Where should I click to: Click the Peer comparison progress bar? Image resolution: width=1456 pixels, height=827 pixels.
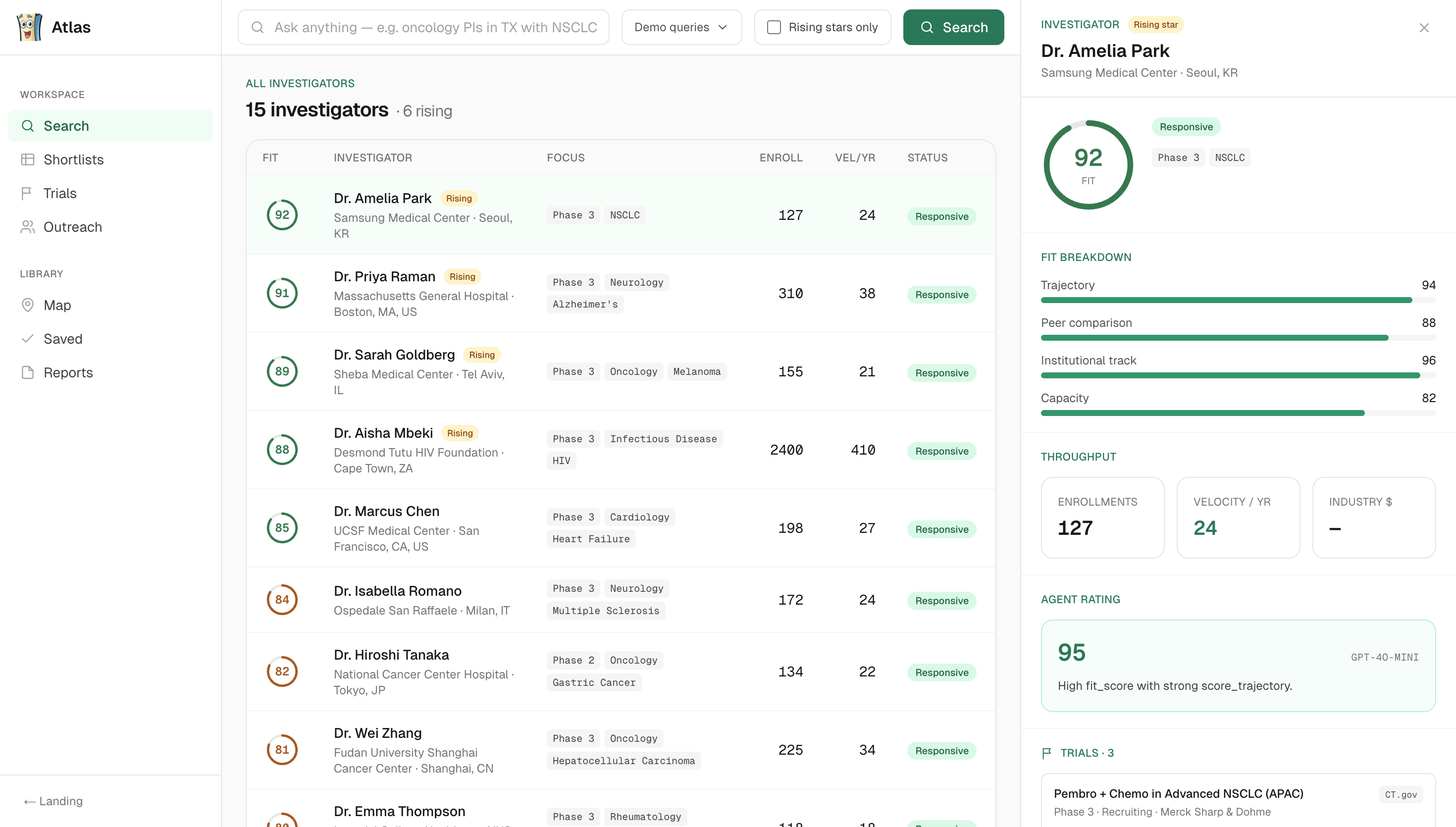click(x=1238, y=338)
